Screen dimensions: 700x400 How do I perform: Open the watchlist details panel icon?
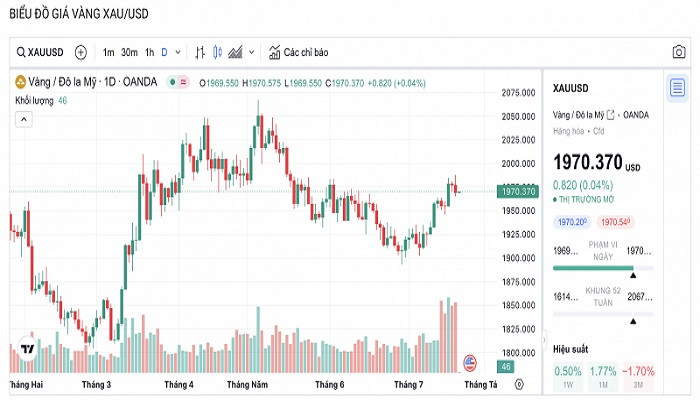point(678,86)
